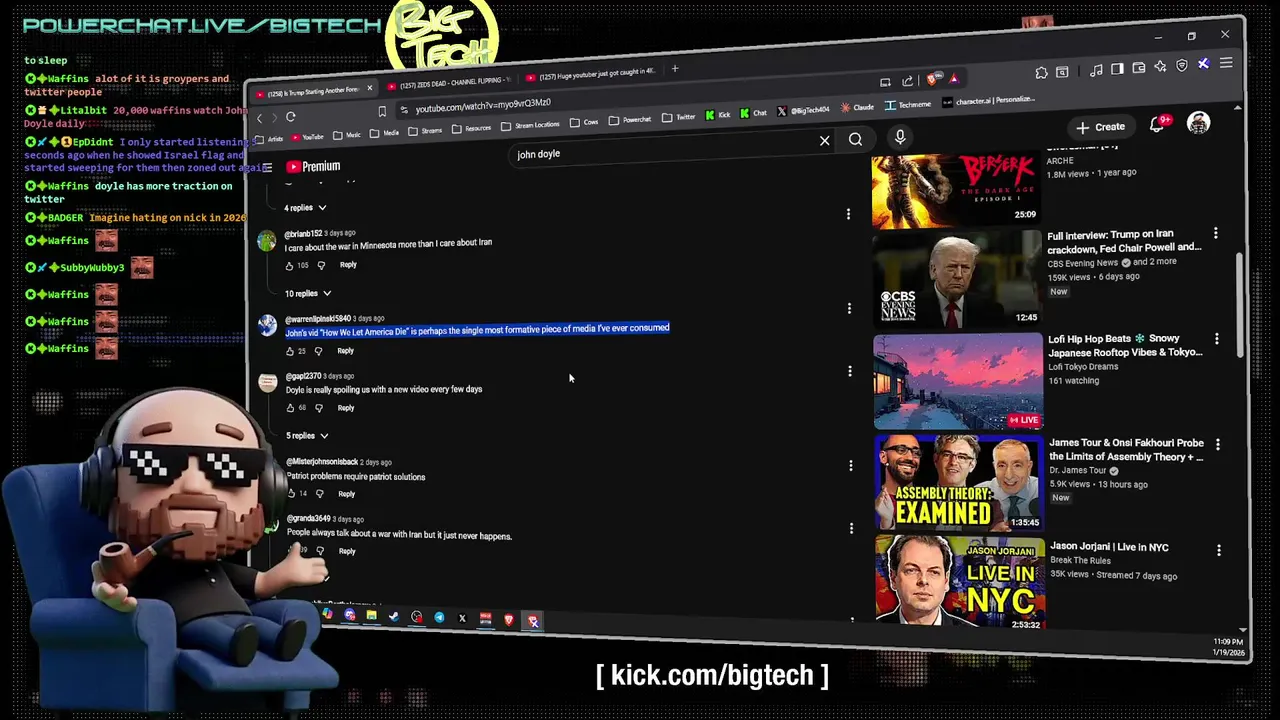1280x720 pixels.
Task: Open options for CBS Trump interview video
Action: [1216, 233]
